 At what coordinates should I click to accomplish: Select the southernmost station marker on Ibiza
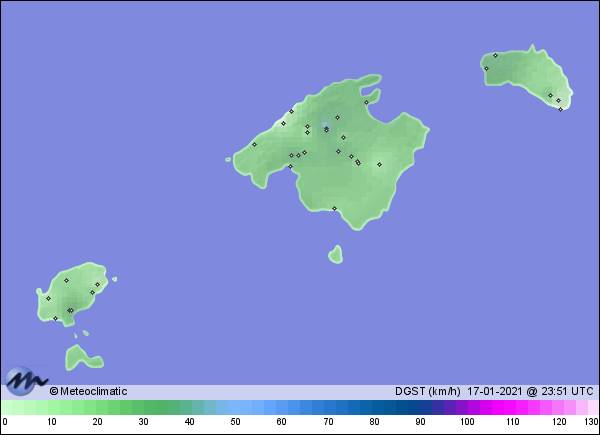[55, 318]
